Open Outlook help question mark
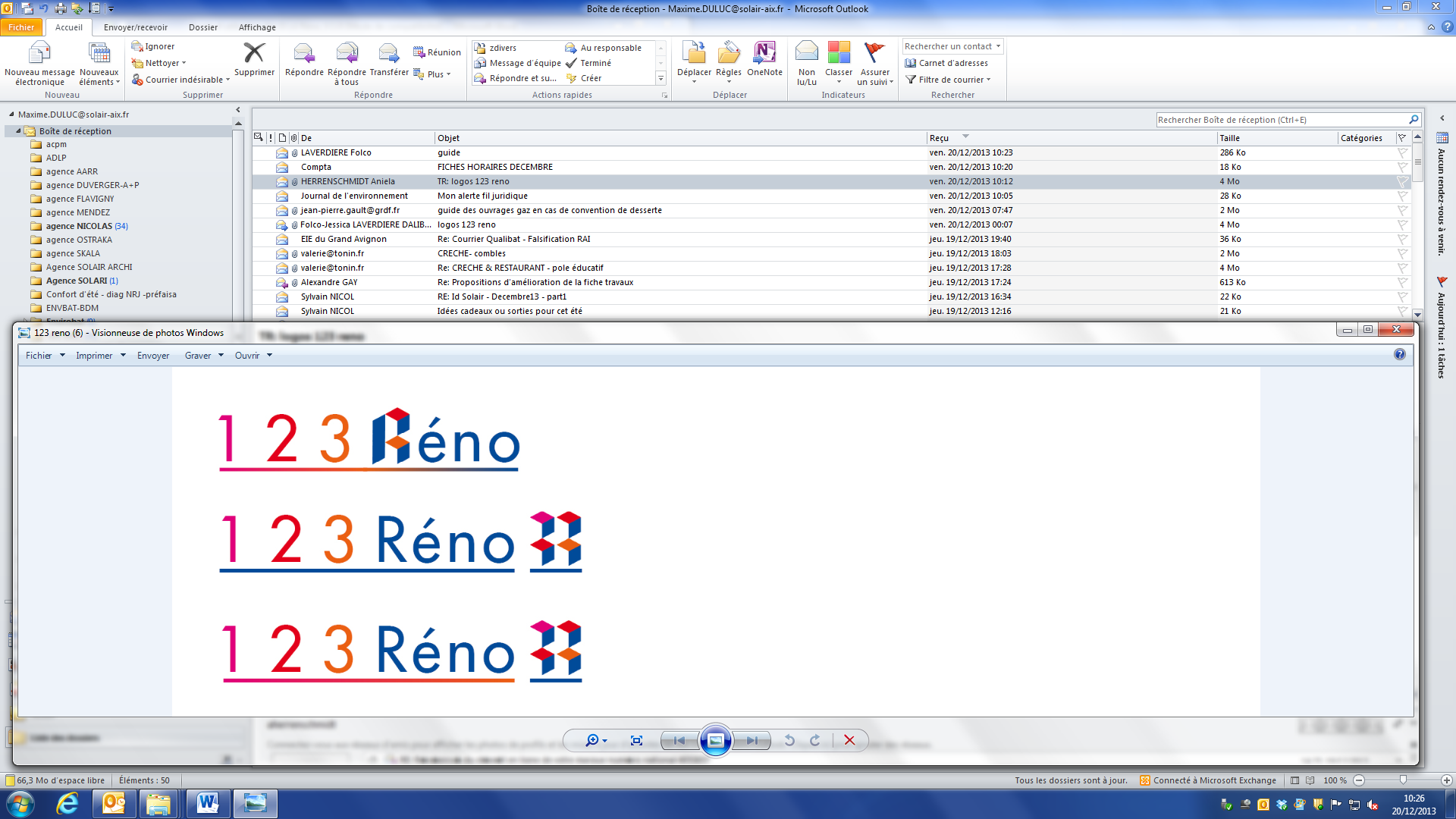 point(1447,27)
